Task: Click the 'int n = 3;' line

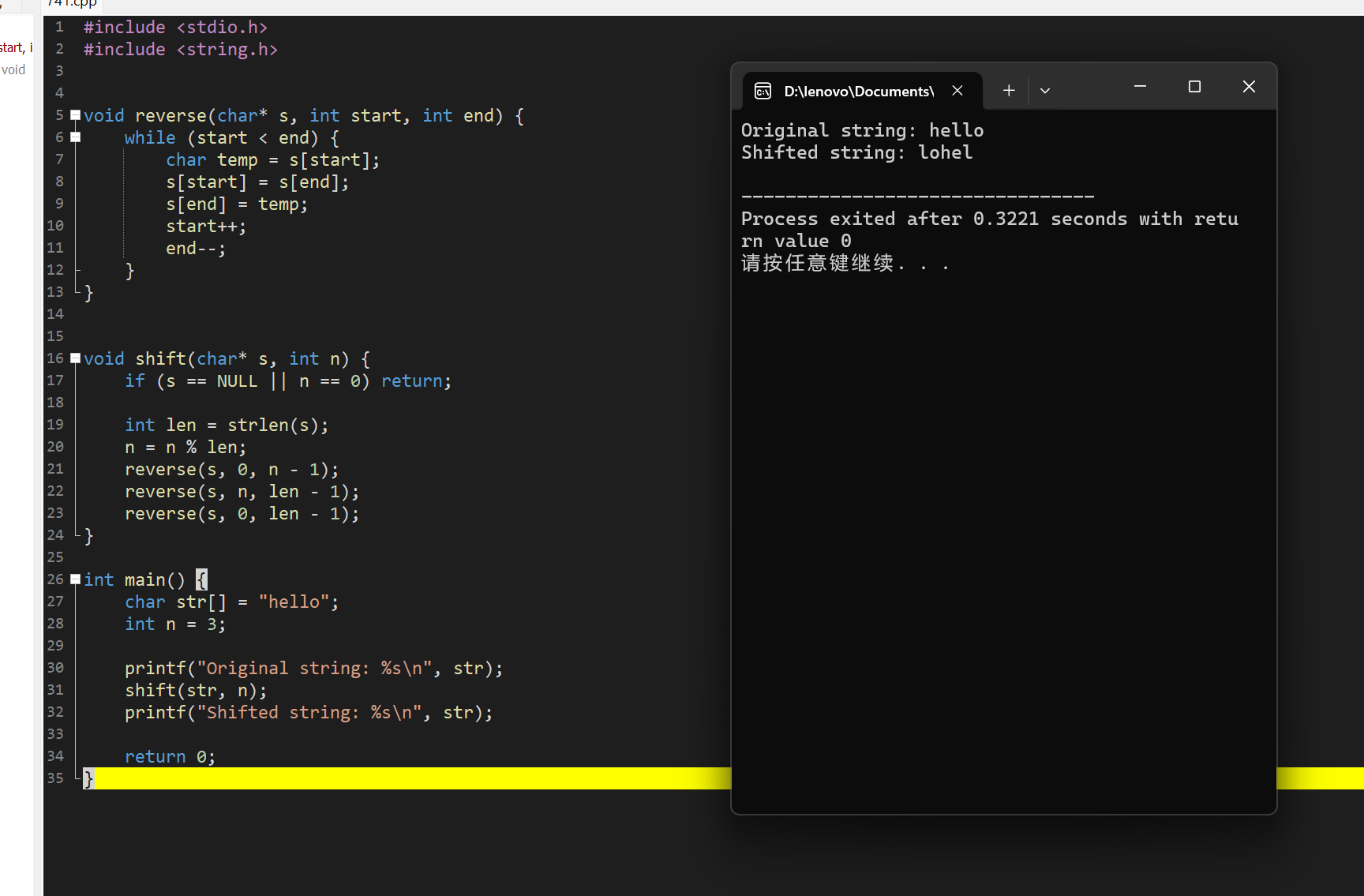Action: [175, 624]
